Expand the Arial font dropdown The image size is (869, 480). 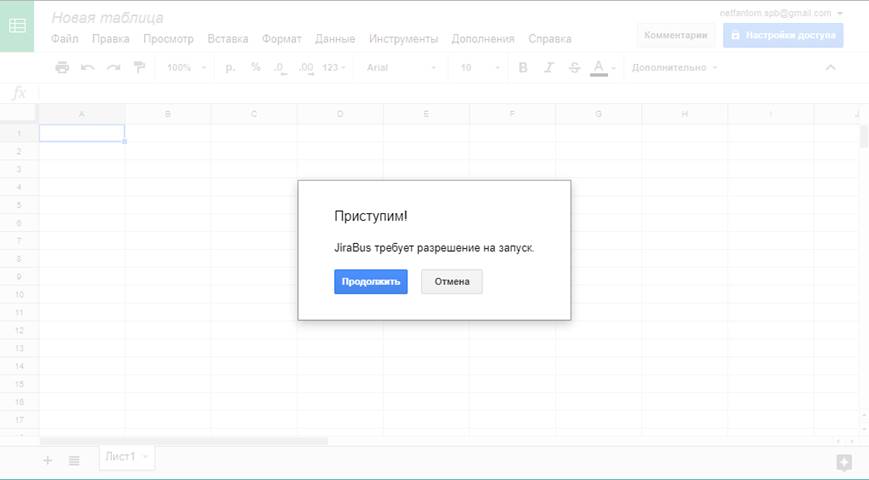401,68
